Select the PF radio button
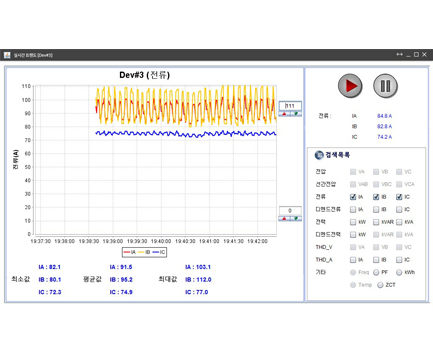This screenshot has width=433, height=361. [376, 272]
